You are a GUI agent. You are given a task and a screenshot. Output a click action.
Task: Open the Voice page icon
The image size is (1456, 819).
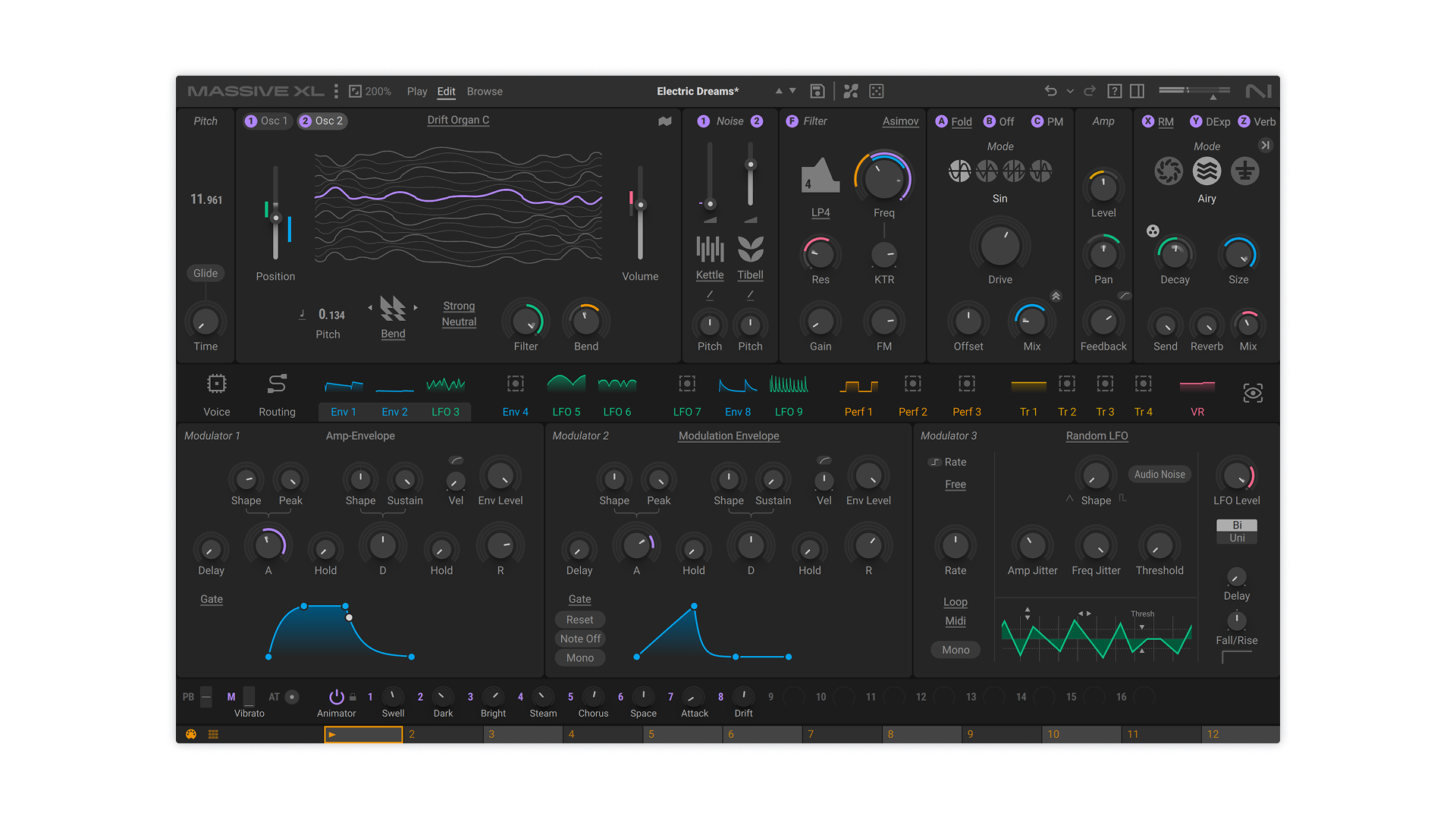pyautogui.click(x=217, y=384)
